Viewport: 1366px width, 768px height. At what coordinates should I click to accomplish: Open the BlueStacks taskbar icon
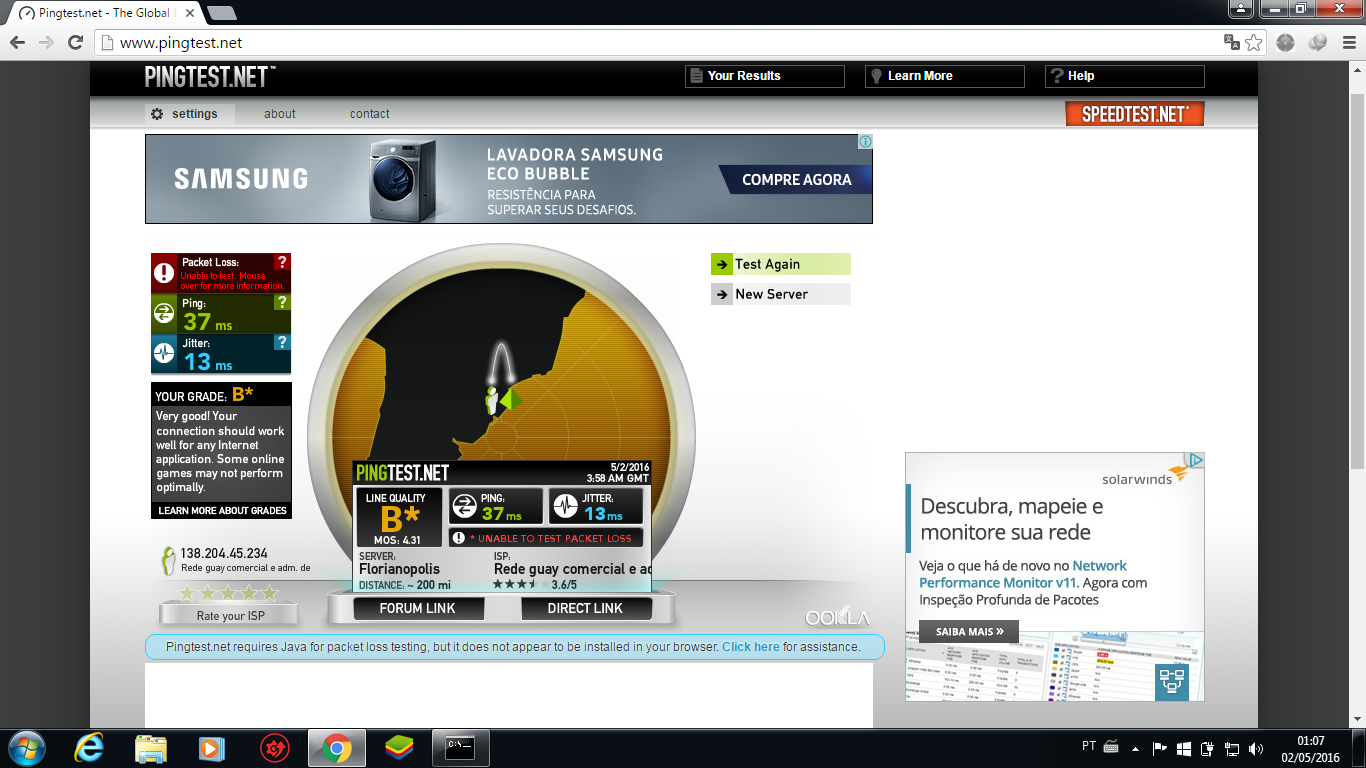click(399, 748)
